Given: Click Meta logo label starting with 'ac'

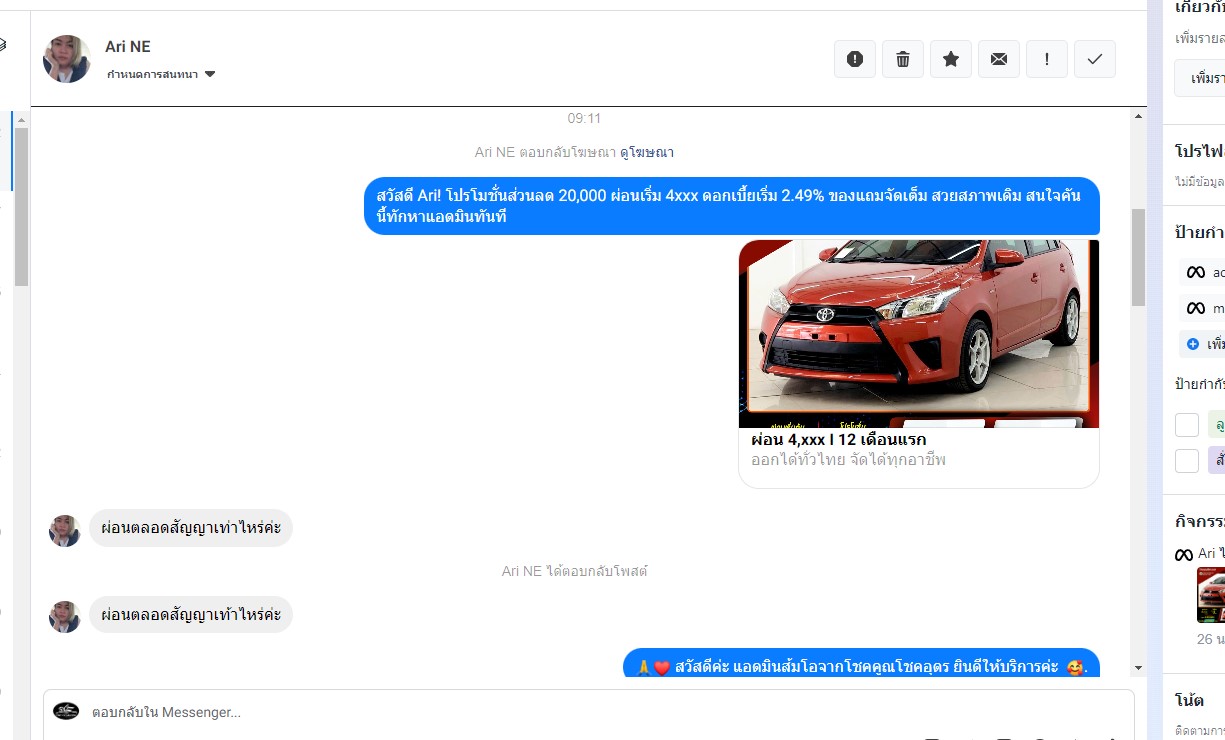Looking at the screenshot, I should (1200, 272).
